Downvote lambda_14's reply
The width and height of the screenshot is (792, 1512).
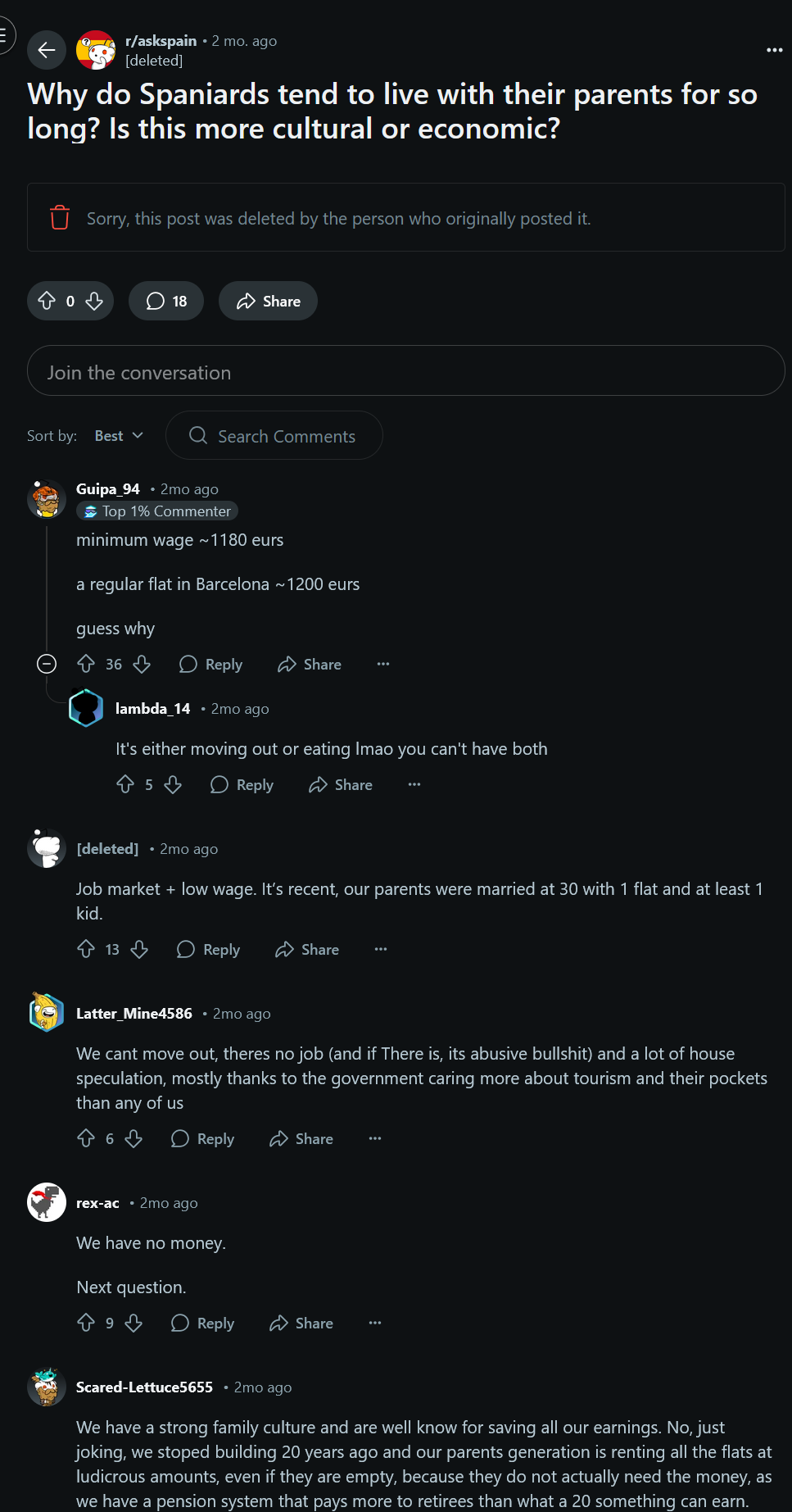[x=173, y=784]
